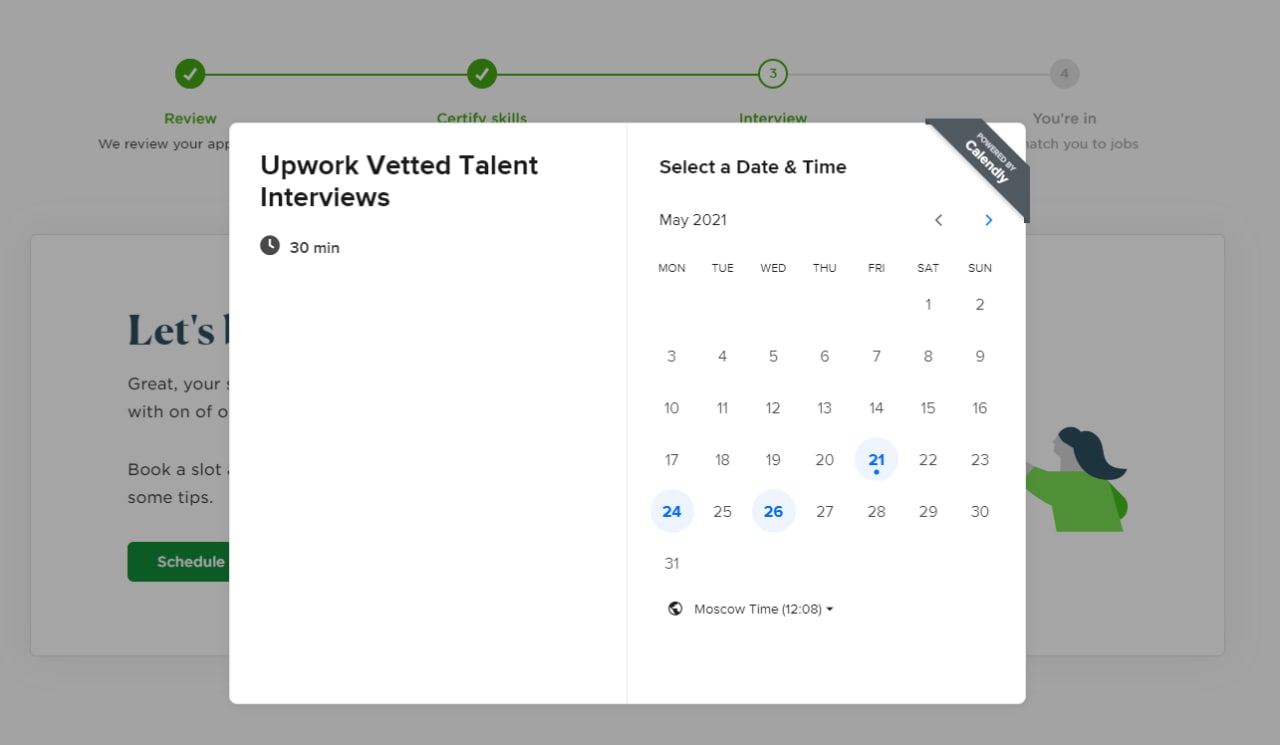Click date 29 in calendar

(928, 512)
